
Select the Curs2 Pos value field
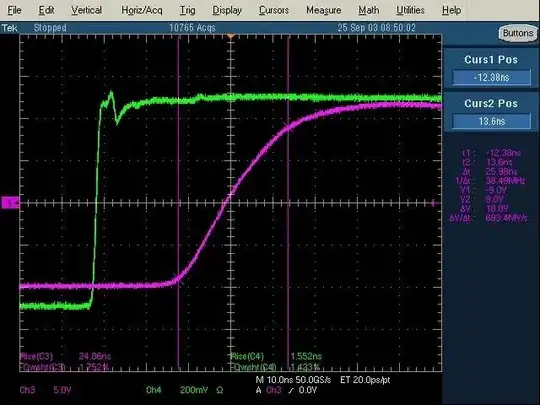tap(491, 121)
